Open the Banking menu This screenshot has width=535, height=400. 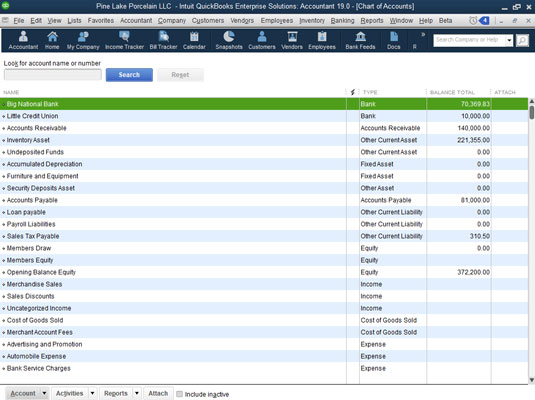tap(342, 20)
